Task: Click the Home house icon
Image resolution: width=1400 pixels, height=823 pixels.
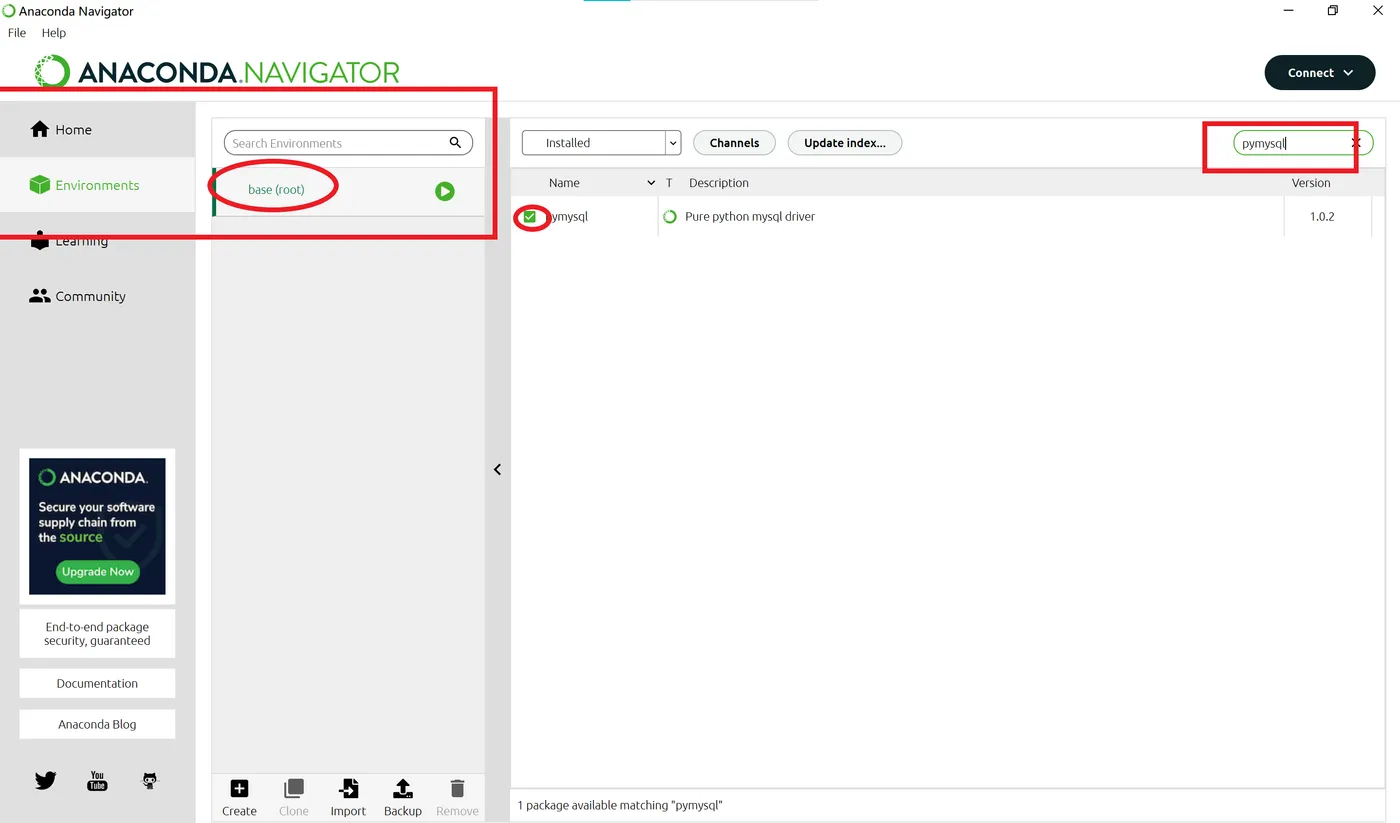Action: pyautogui.click(x=40, y=129)
